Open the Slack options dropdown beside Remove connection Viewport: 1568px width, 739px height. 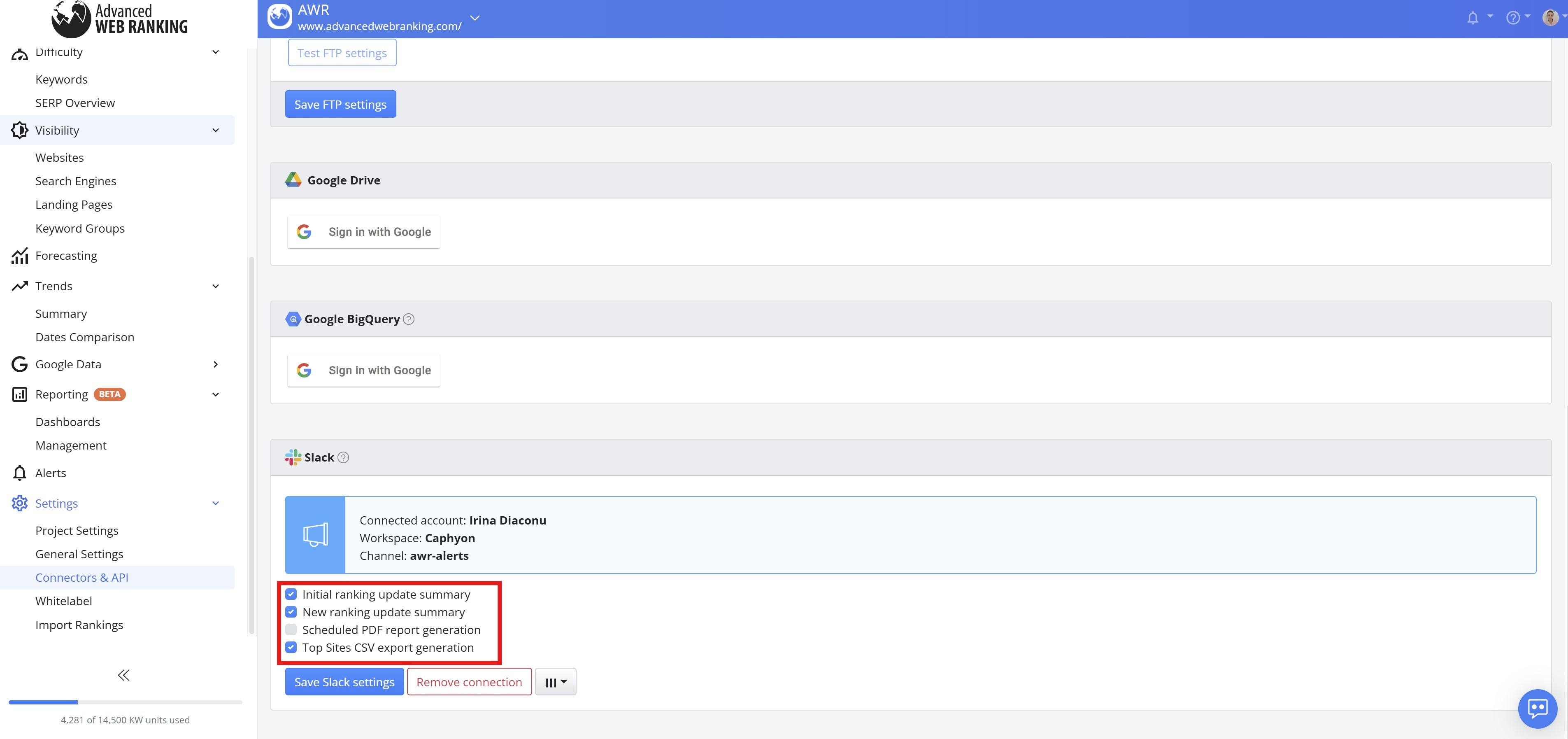pyautogui.click(x=556, y=682)
